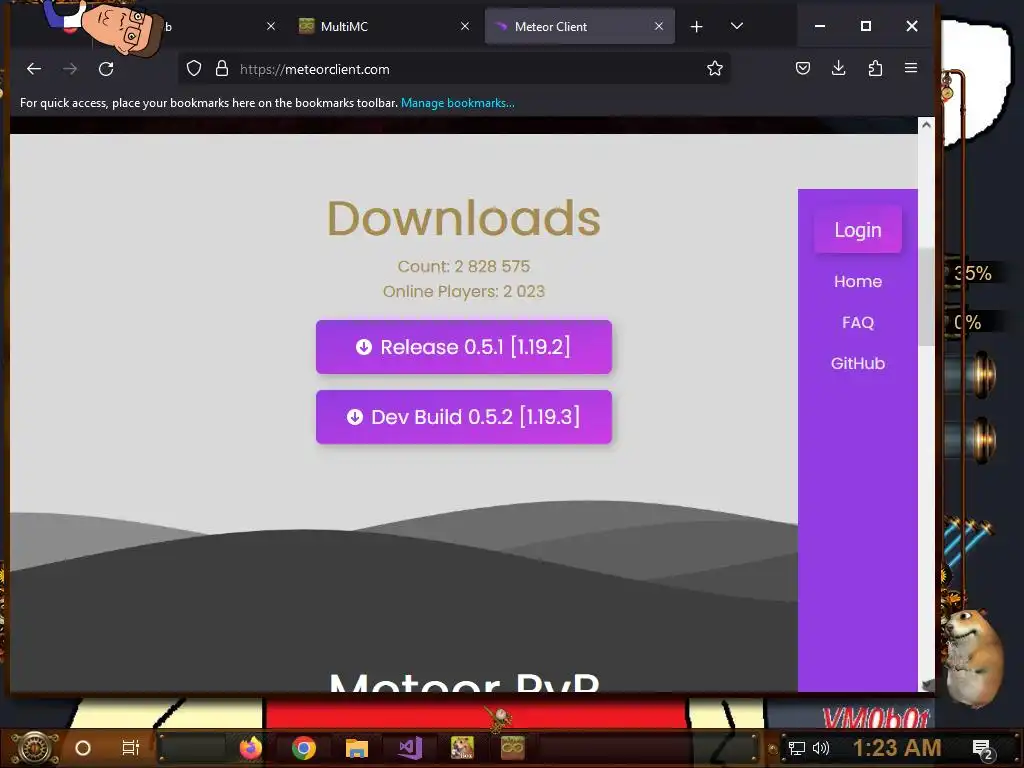
Task: Click the page scrollbar up arrow
Action: coord(926,125)
